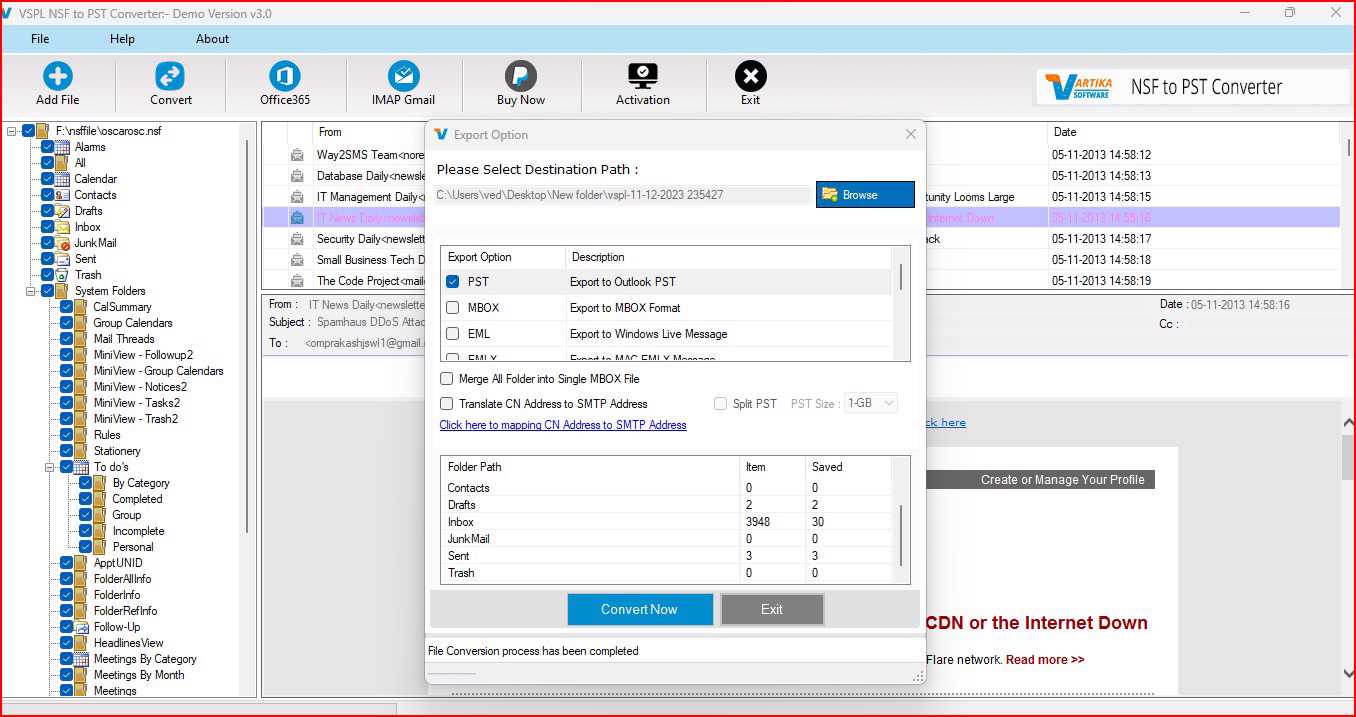Enable Merge All Folder into Single MBOX
The image size is (1356, 717).
click(x=447, y=379)
